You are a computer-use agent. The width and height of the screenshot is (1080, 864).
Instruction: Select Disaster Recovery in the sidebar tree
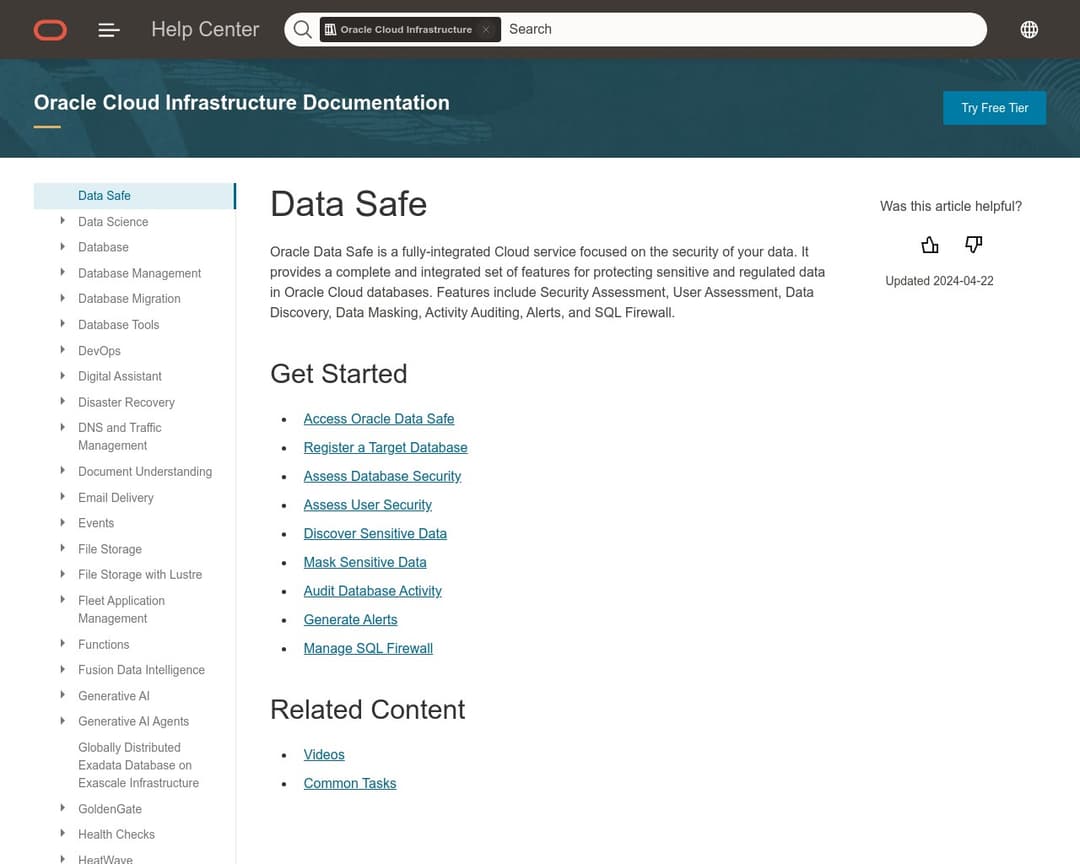pos(126,402)
